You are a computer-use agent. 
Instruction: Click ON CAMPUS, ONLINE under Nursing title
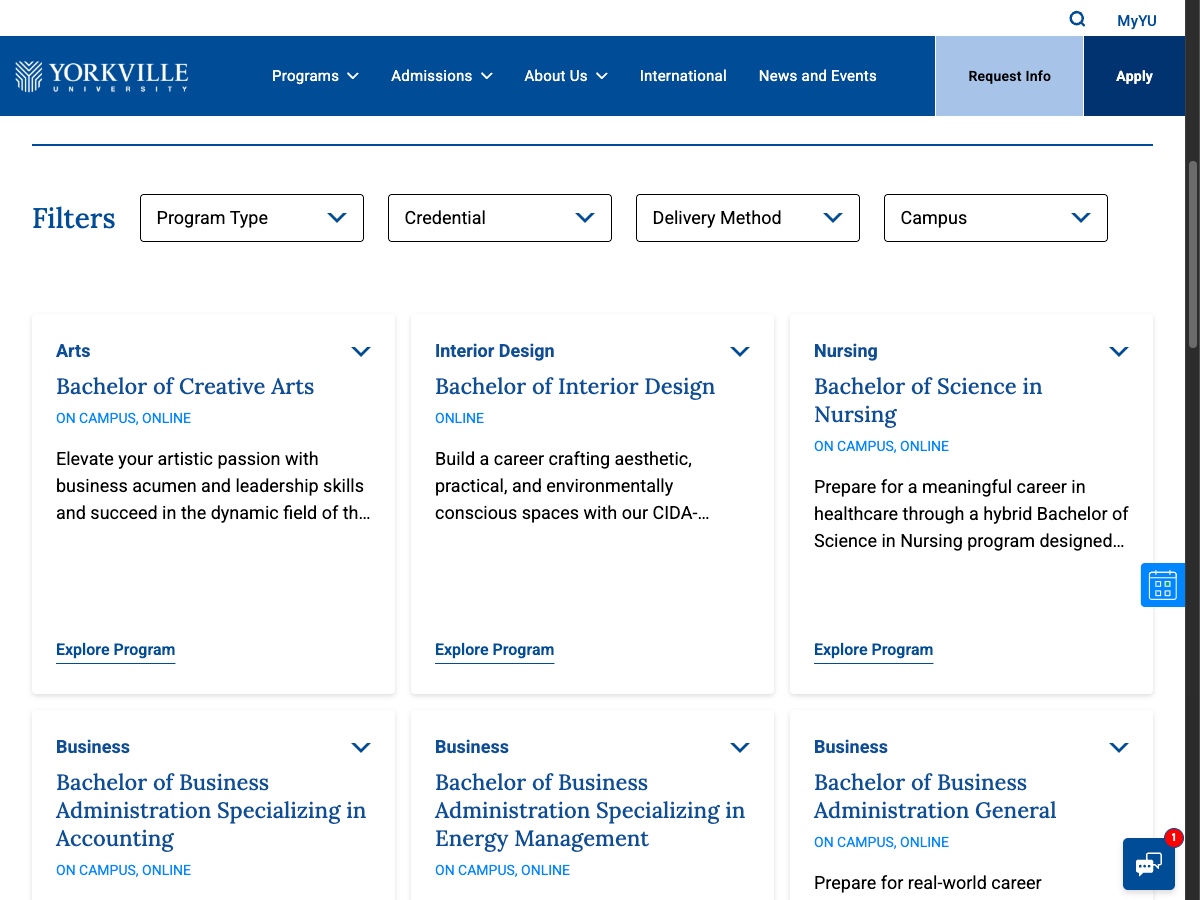point(881,446)
